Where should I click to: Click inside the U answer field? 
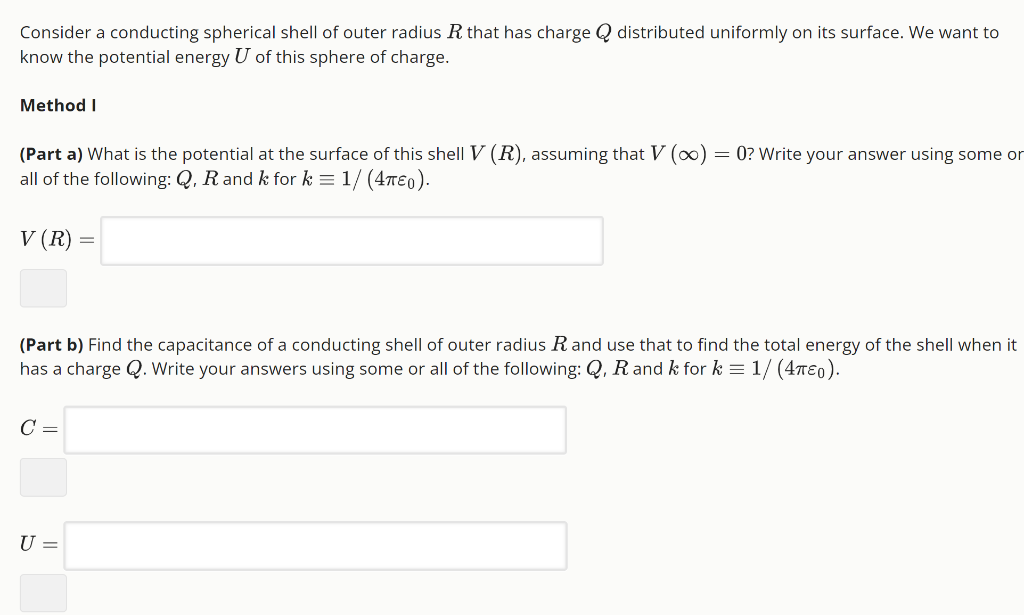click(315, 545)
